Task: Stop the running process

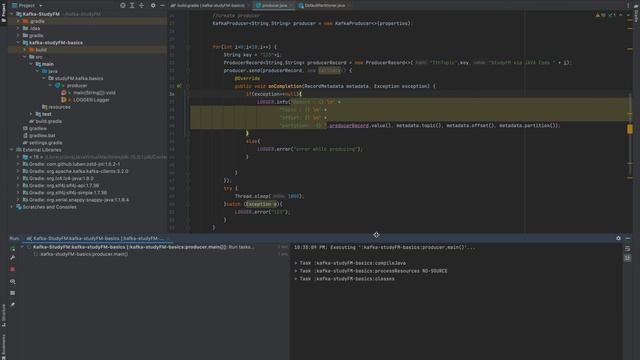Action: pos(13,269)
